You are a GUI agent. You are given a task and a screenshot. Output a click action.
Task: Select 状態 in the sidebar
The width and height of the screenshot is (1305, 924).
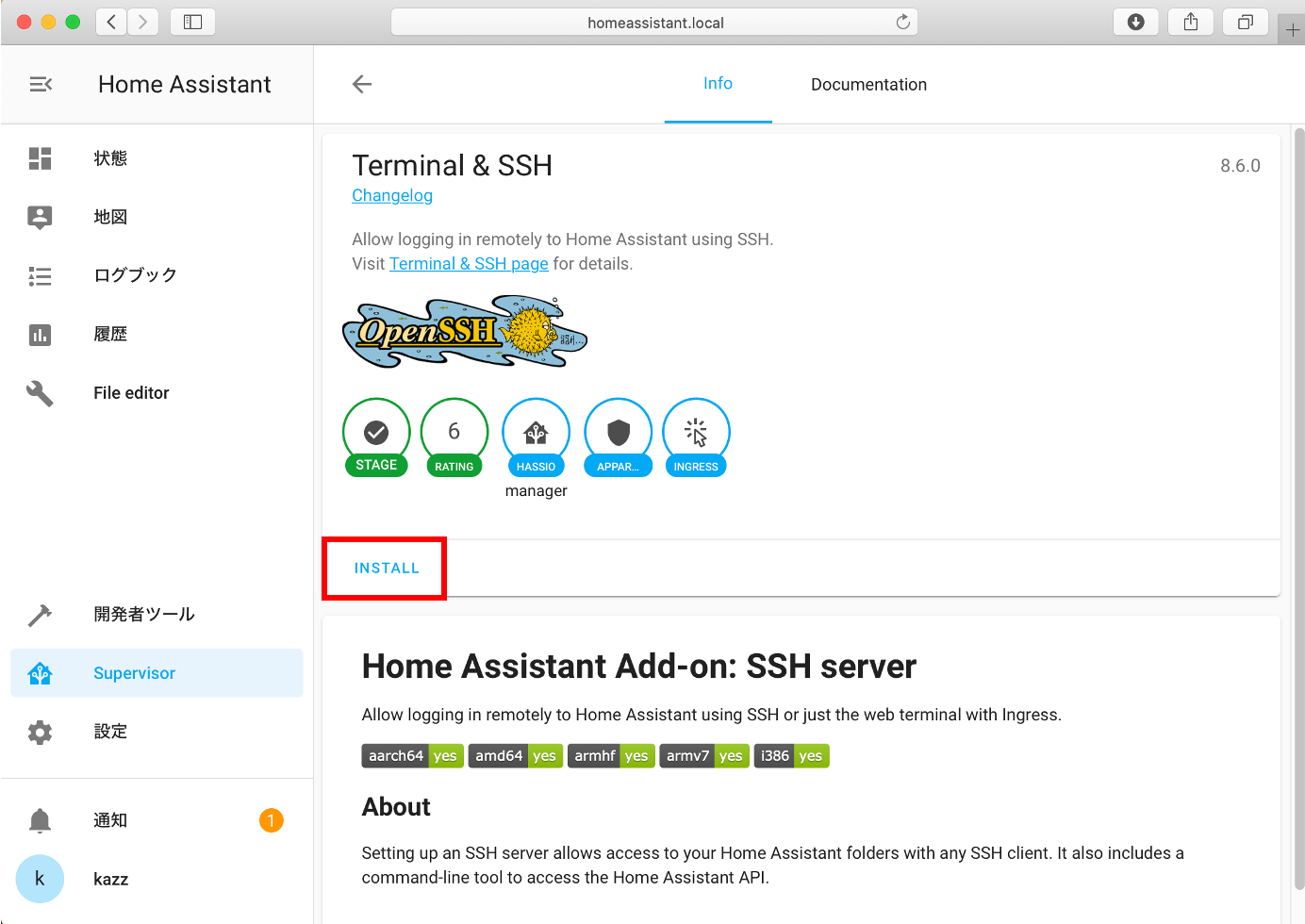(x=157, y=158)
